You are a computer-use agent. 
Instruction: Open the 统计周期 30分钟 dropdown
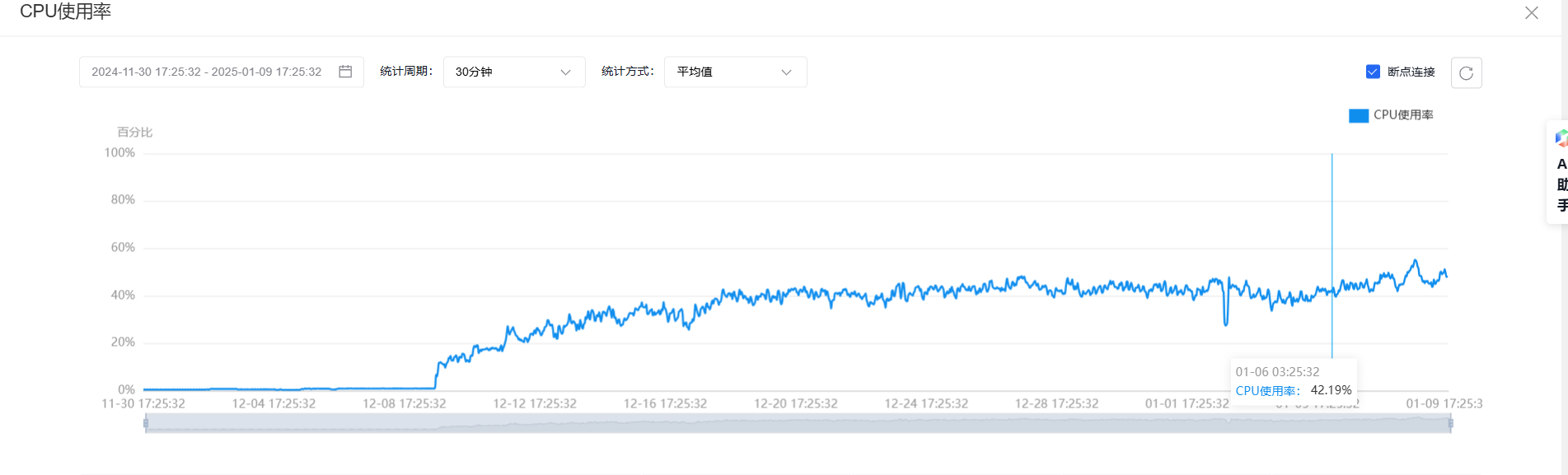[x=513, y=72]
